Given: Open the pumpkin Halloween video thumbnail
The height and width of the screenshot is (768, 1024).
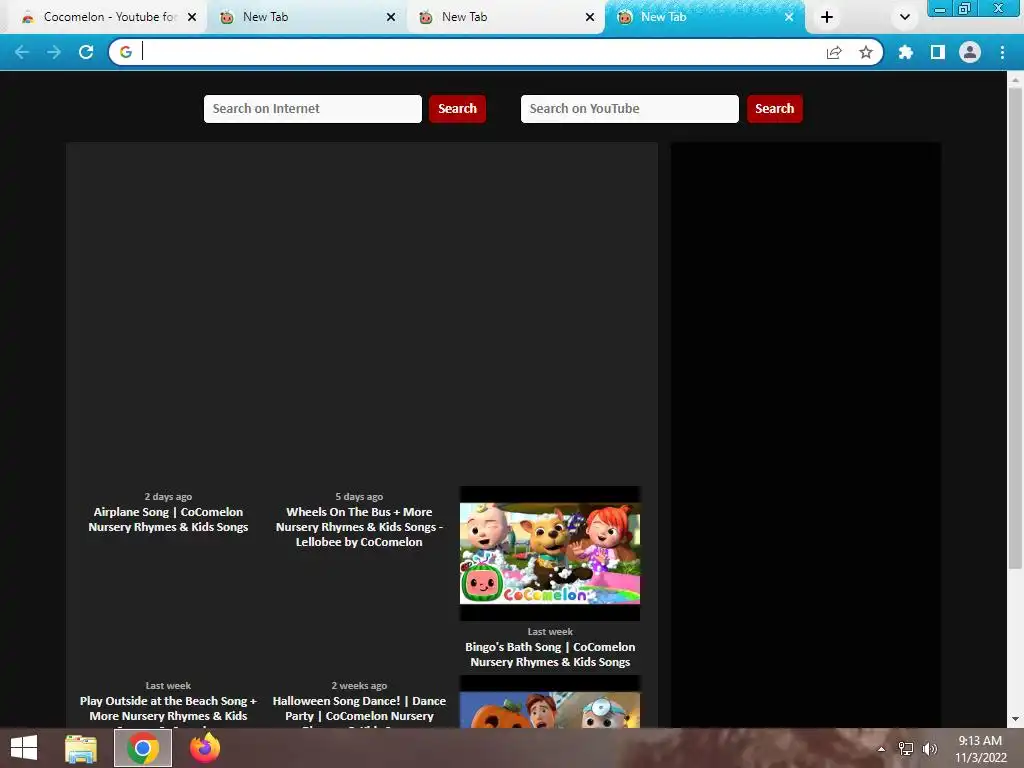Looking at the screenshot, I should click(x=550, y=702).
